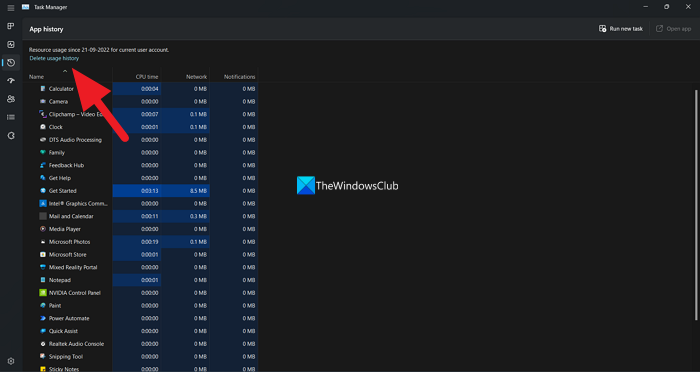700x372 pixels.
Task: Click the App history page title
Action: (x=46, y=29)
